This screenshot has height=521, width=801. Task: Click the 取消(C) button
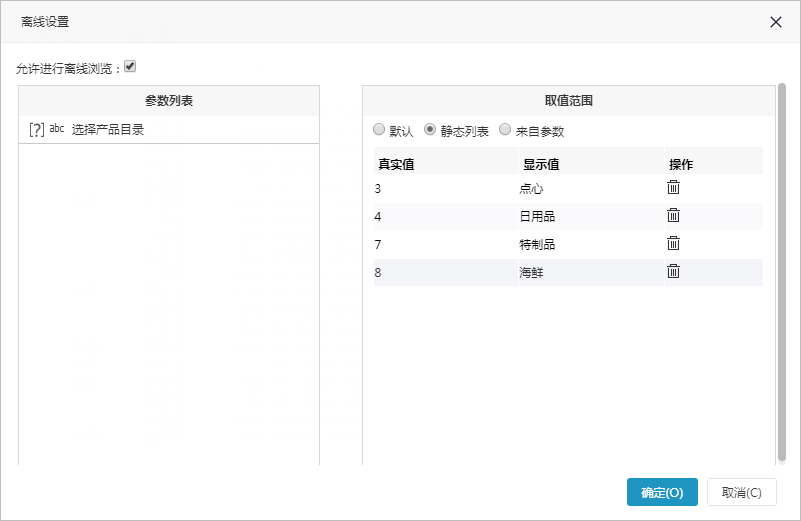coord(742,492)
